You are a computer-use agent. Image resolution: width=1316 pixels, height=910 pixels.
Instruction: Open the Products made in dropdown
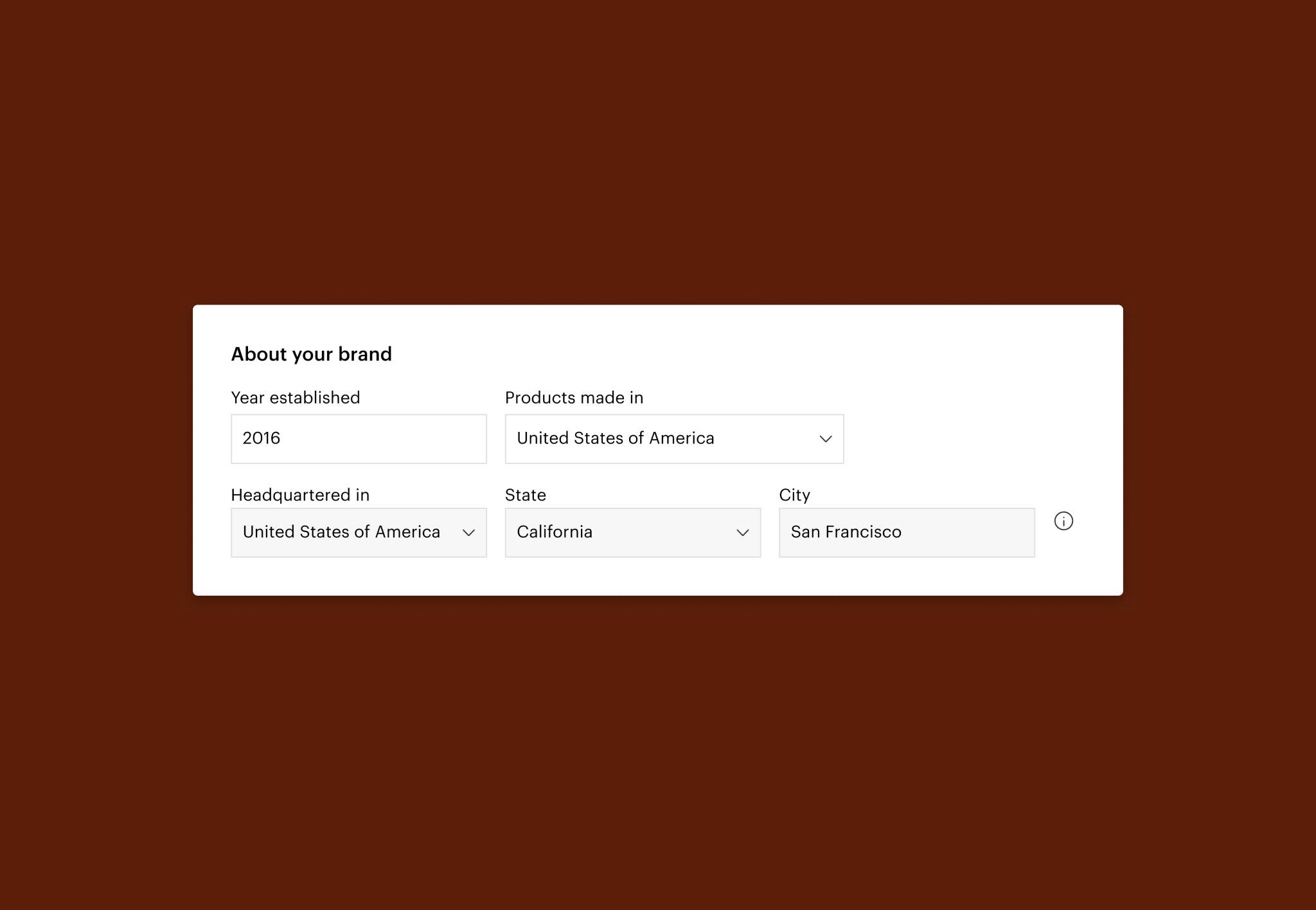673,439
